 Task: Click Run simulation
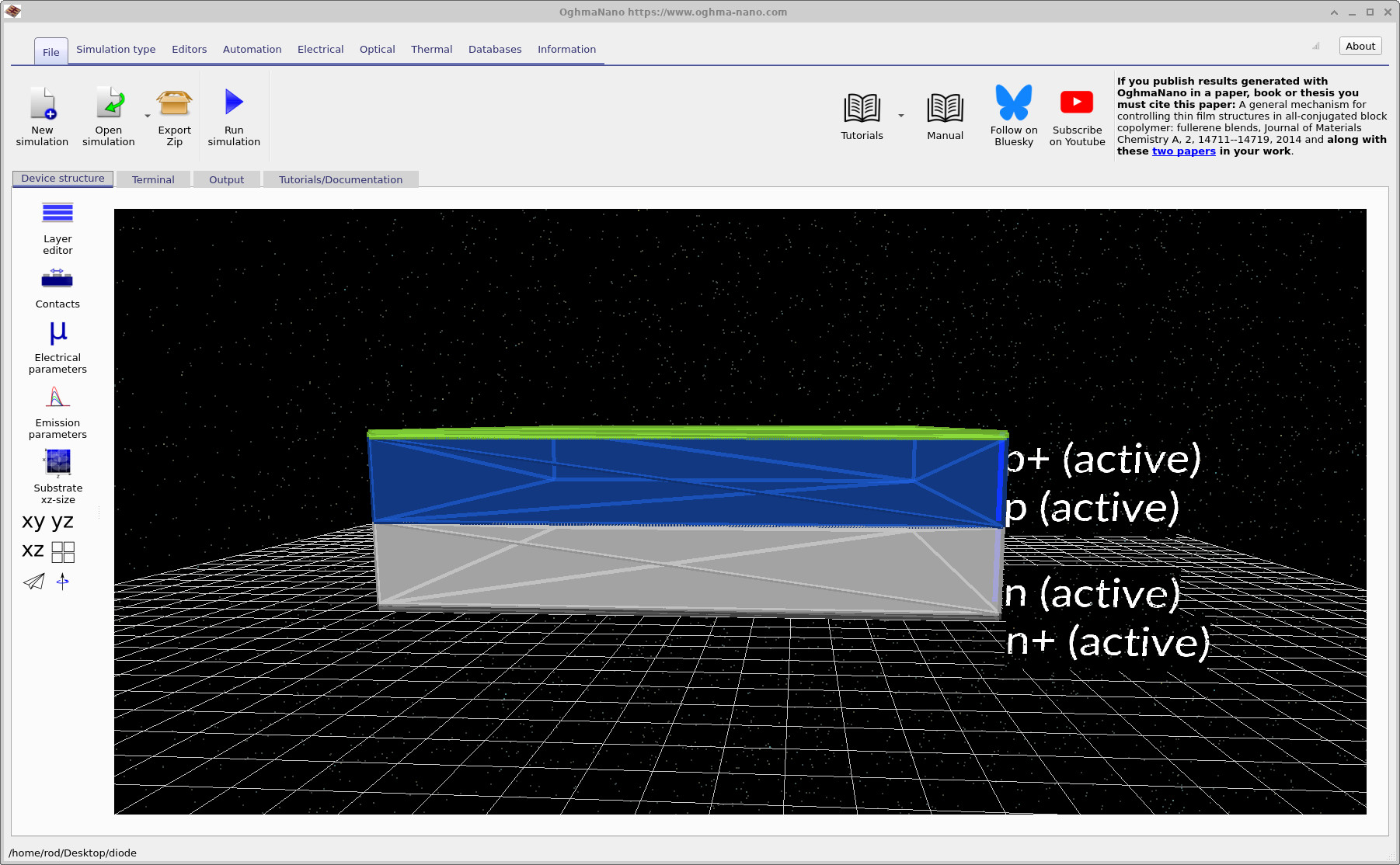(233, 115)
